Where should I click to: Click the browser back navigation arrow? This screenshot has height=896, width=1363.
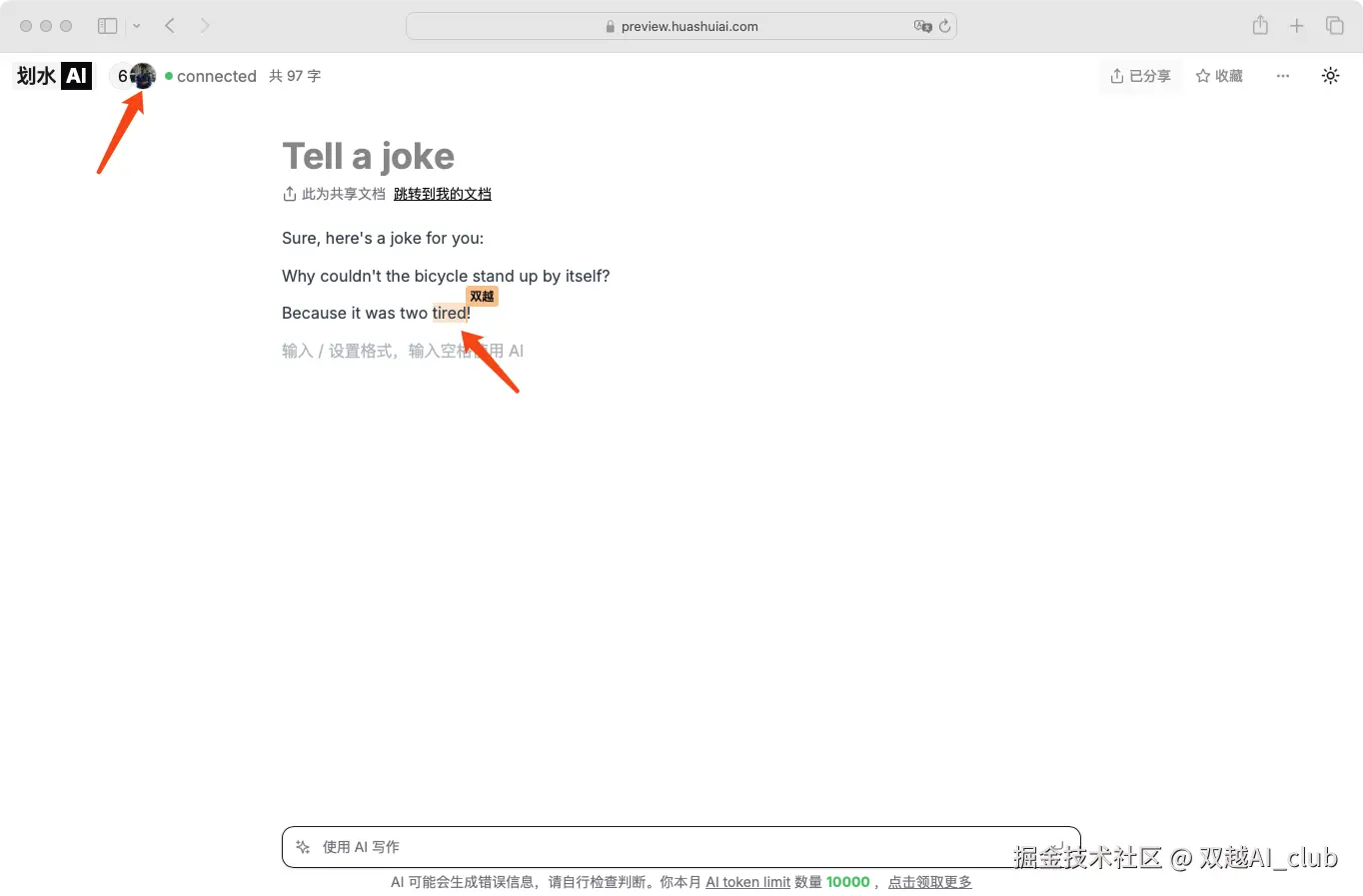(169, 25)
